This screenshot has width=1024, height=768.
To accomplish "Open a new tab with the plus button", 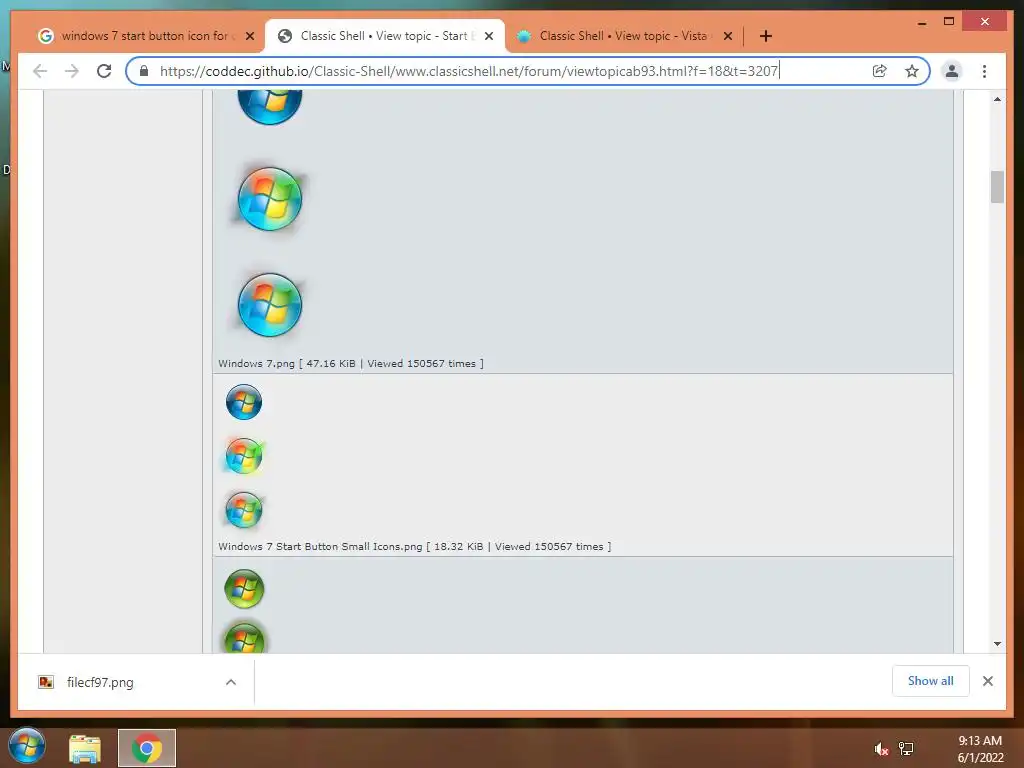I will click(x=765, y=36).
